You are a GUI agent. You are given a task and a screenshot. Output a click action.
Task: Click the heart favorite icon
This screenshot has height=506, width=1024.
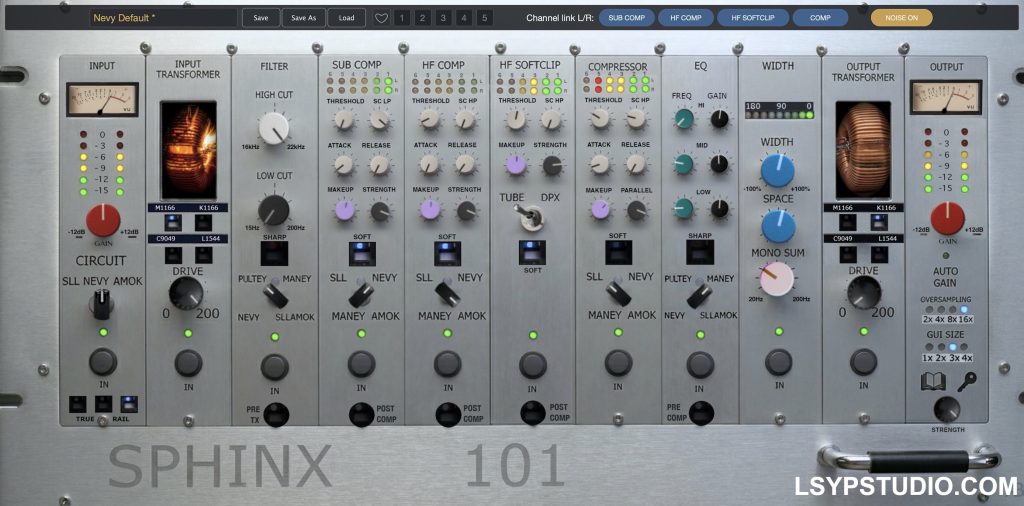coord(381,18)
